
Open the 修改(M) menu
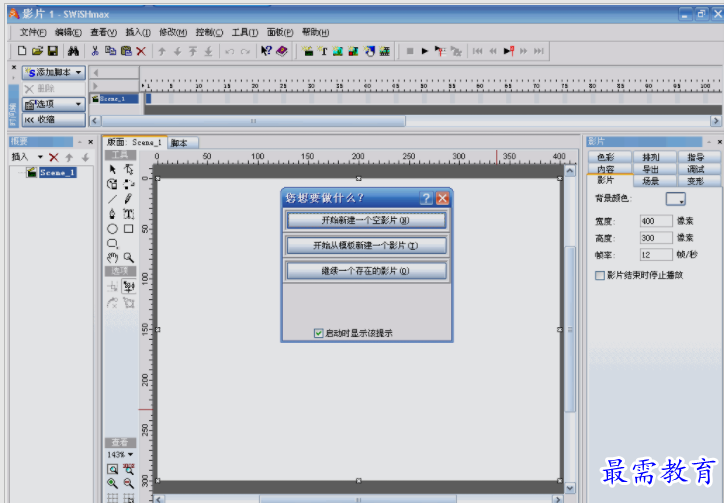173,32
